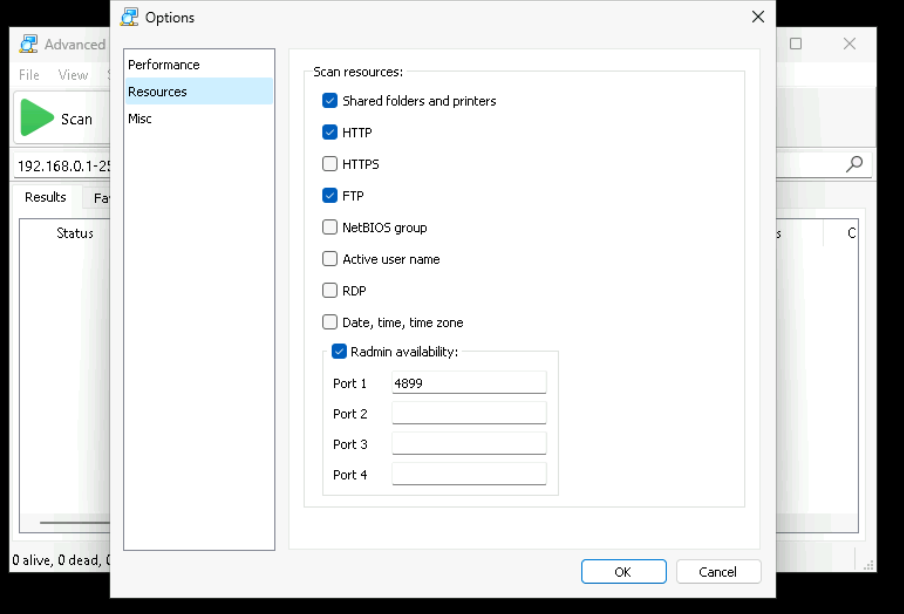Check the Active user name option
Screen dimensions: 904x614
pyautogui.click(x=330, y=259)
